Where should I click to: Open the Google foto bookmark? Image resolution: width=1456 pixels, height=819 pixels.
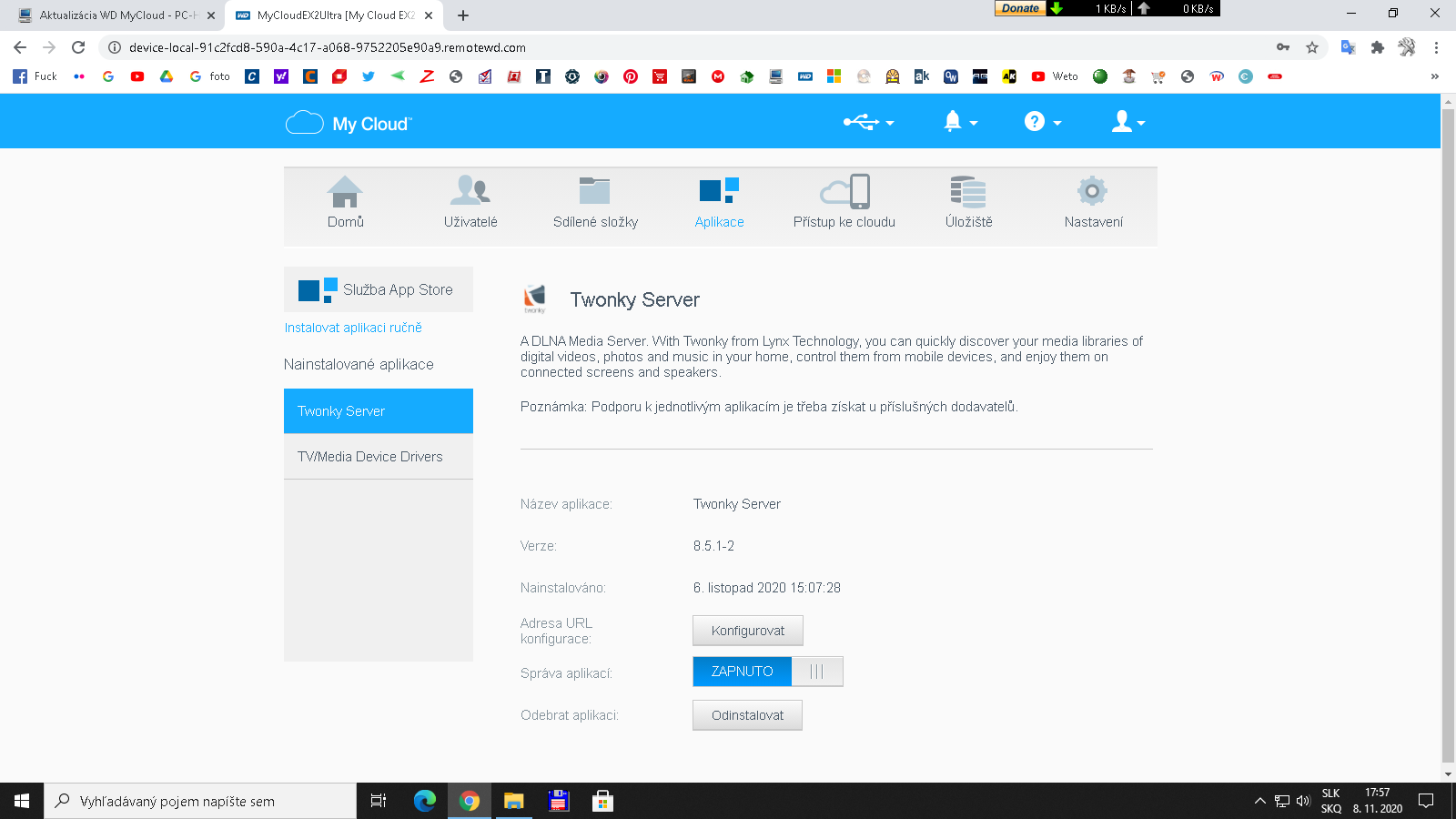[209, 76]
